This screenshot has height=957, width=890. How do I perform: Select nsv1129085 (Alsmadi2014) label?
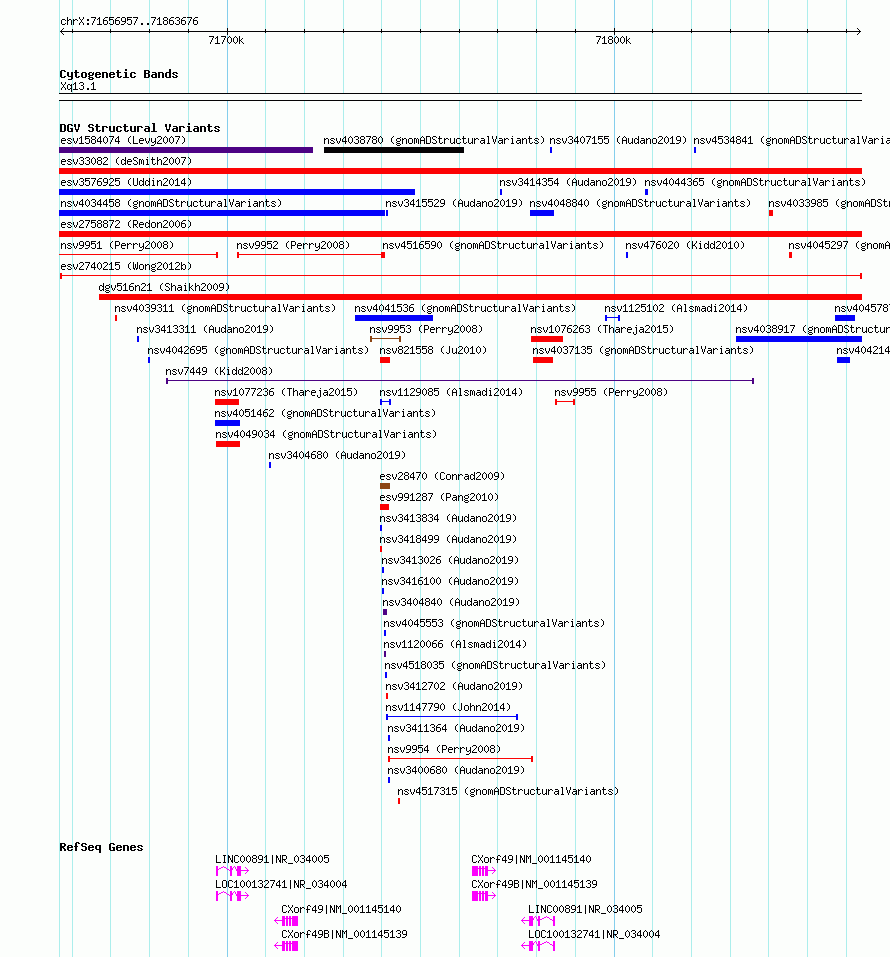click(451, 392)
